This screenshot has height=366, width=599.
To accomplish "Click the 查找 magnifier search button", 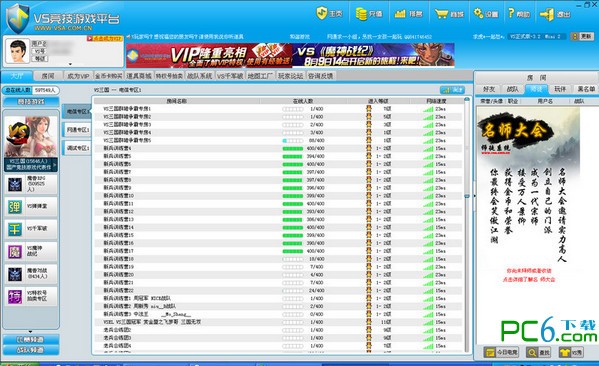I will pos(538,352).
